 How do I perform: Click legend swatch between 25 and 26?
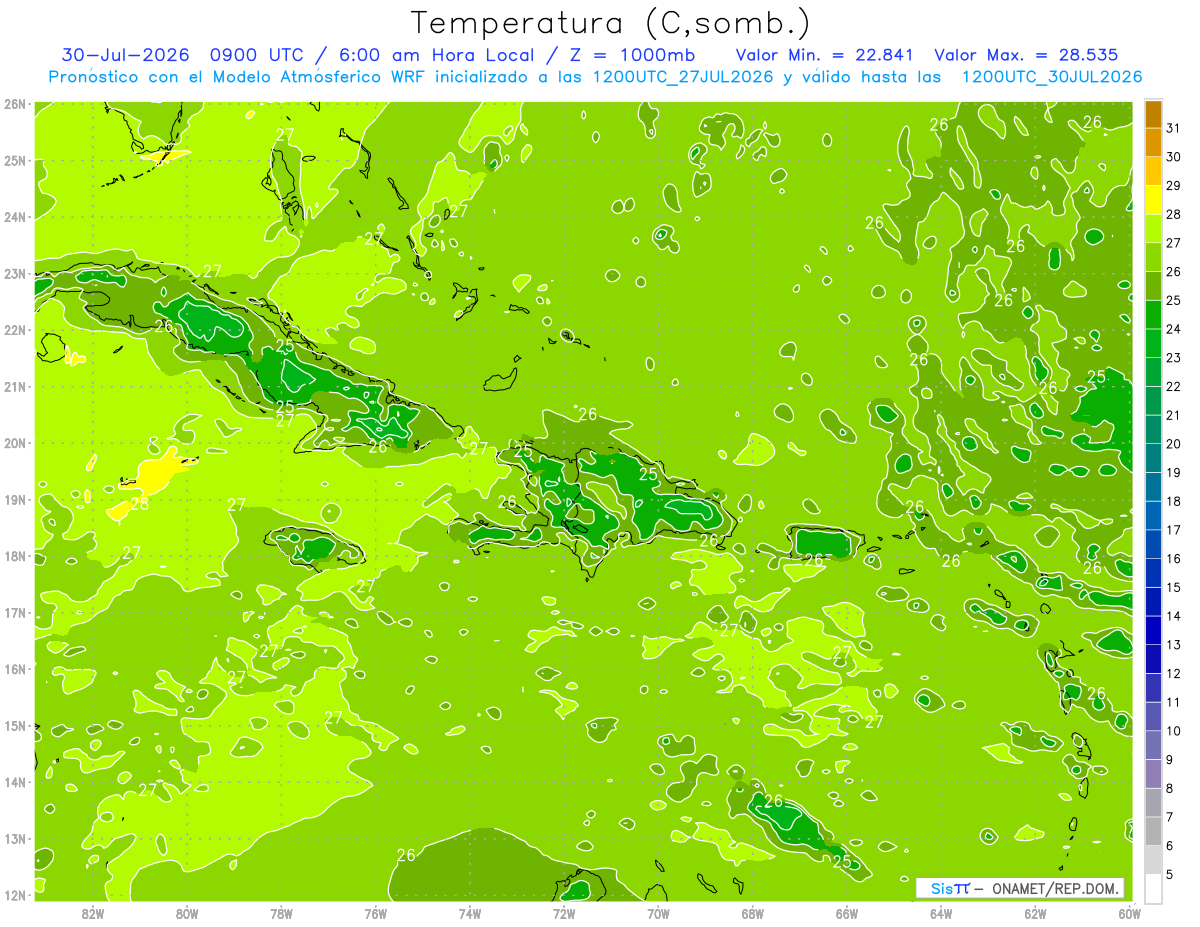pos(1153,286)
